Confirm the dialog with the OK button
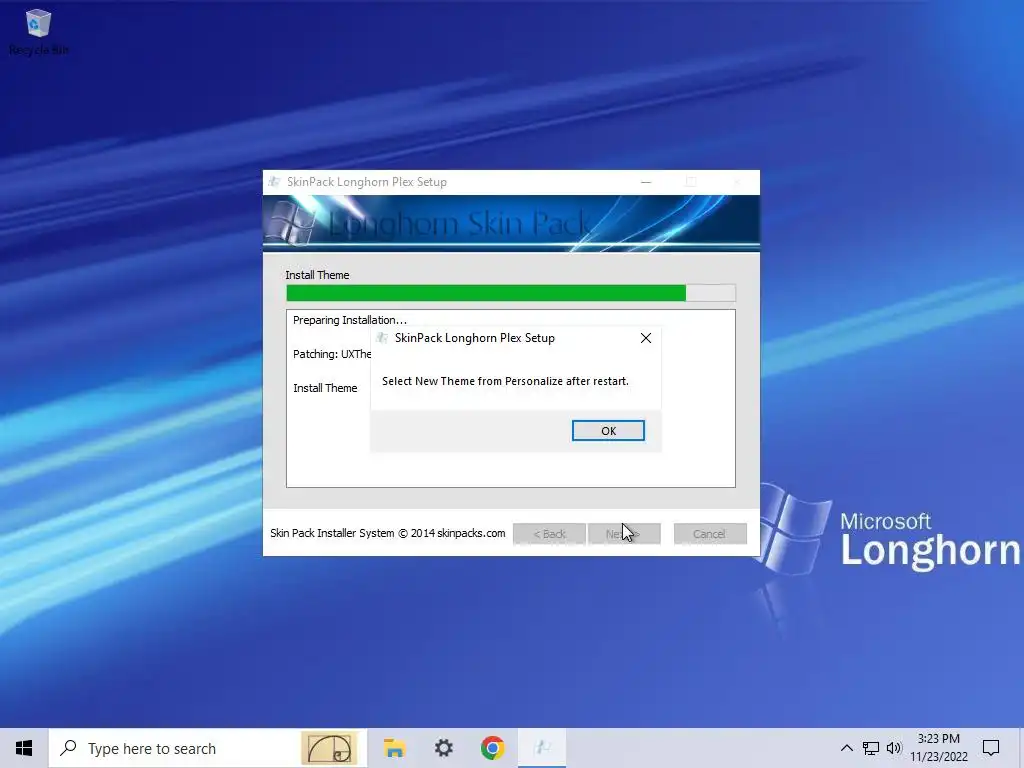This screenshot has height=768, width=1024. pos(608,430)
